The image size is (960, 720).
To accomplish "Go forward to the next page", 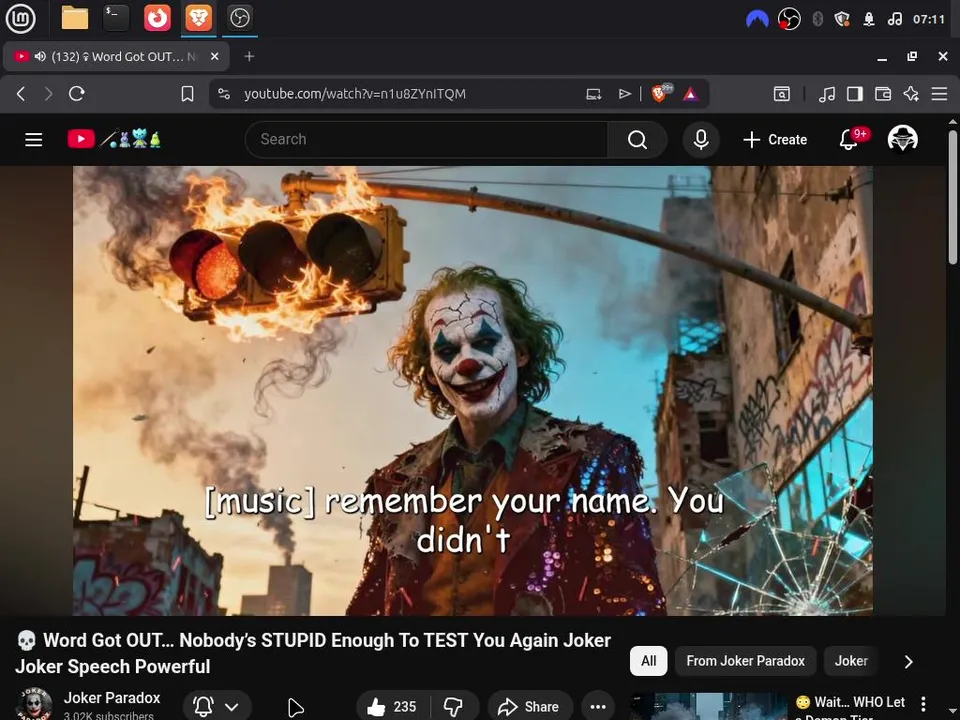I will [x=48, y=94].
